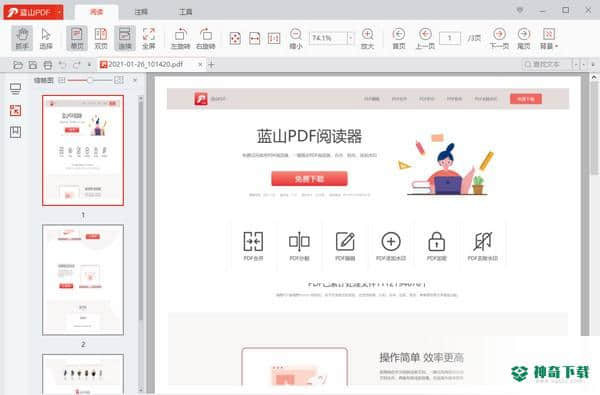Screen dimensions: 600x395
Task: Open the 74.1% zoom level dropdown
Action: 350,38
